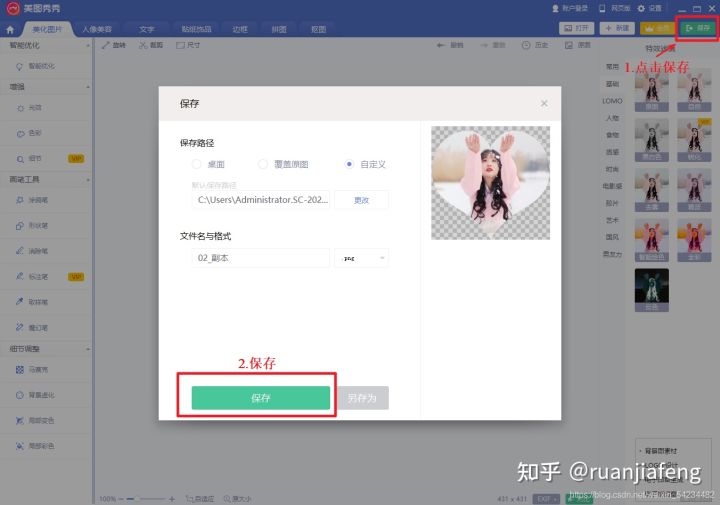The image size is (720, 505).
Task: Apply the dark inverted filter thumbnail
Action: (x=652, y=290)
